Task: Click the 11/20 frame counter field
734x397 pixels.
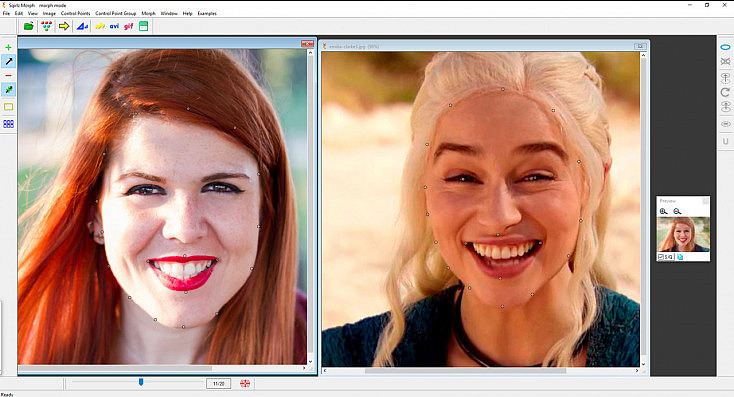Action: (x=219, y=383)
